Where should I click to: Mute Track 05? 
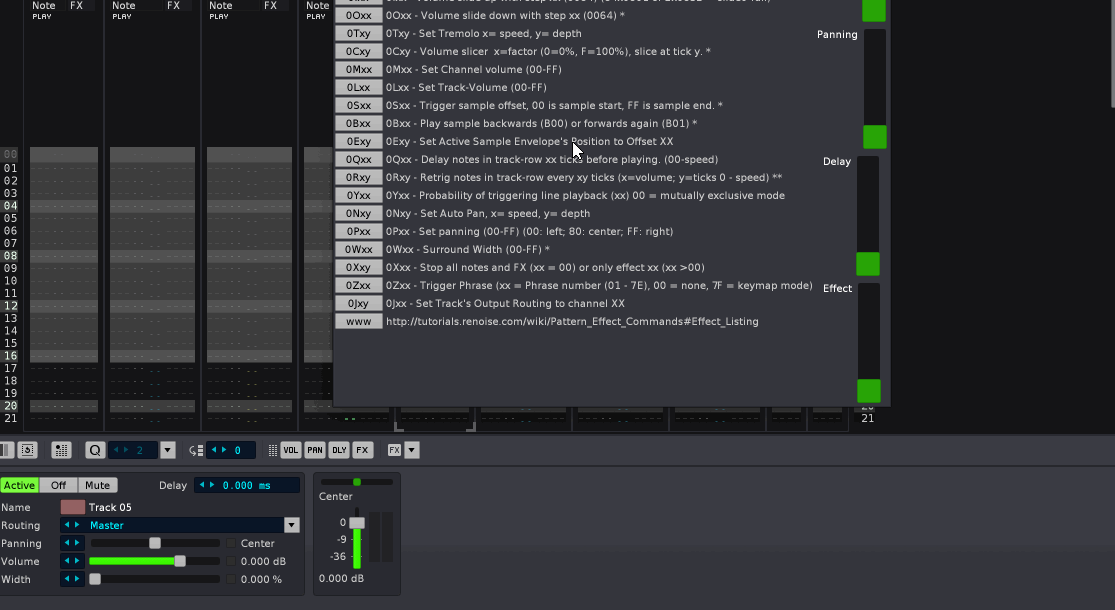coord(97,485)
